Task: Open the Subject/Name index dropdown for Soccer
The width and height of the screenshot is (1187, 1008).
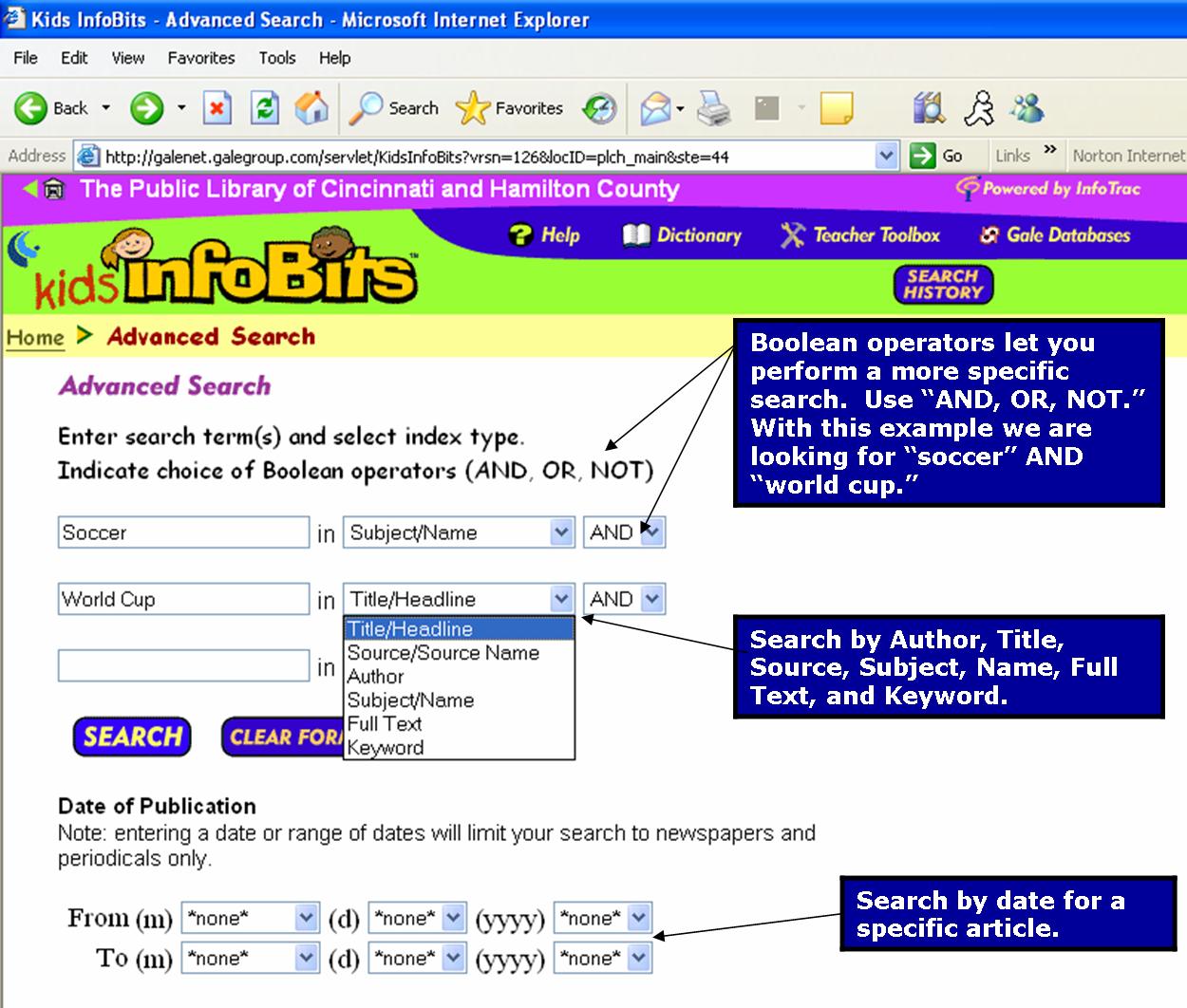Action: [x=562, y=532]
